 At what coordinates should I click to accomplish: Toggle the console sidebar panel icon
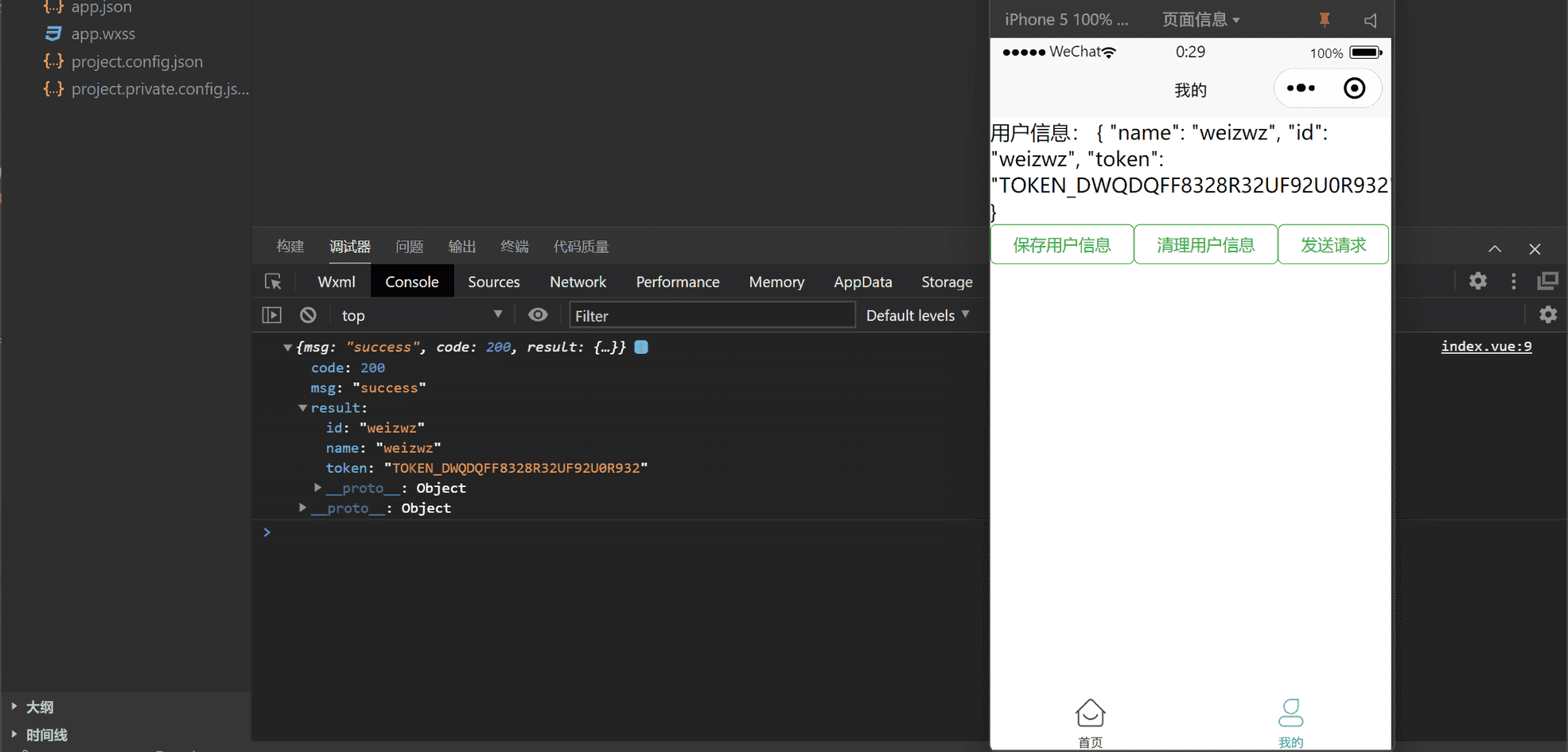point(272,315)
